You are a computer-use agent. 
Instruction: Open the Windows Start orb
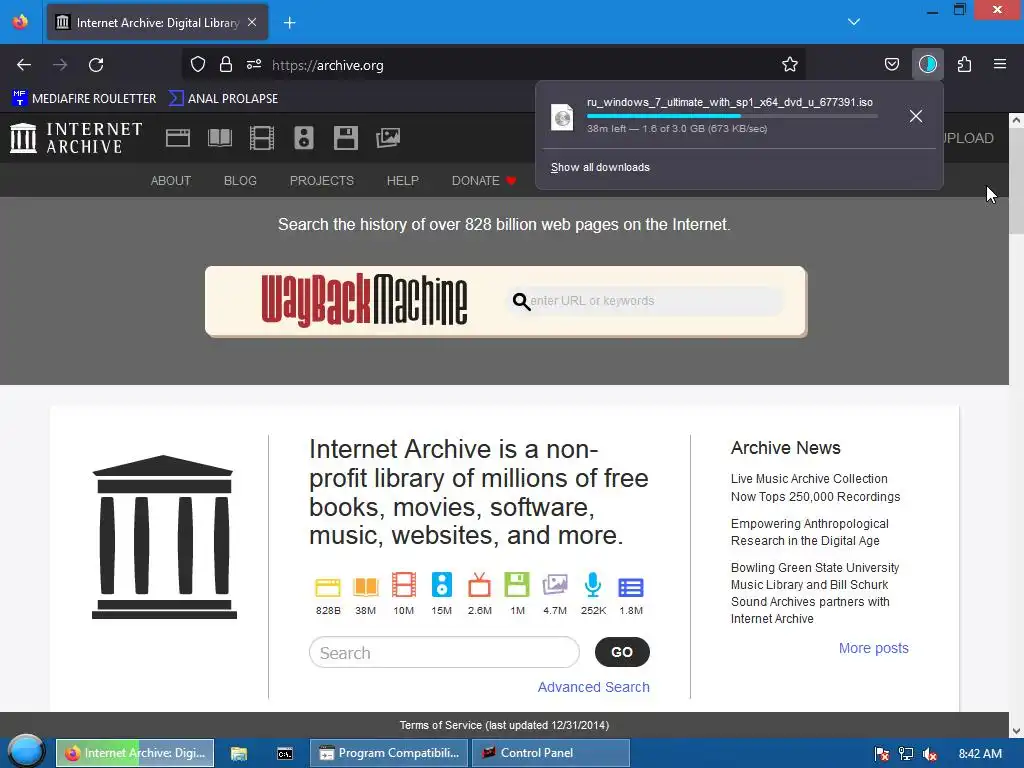(26, 752)
